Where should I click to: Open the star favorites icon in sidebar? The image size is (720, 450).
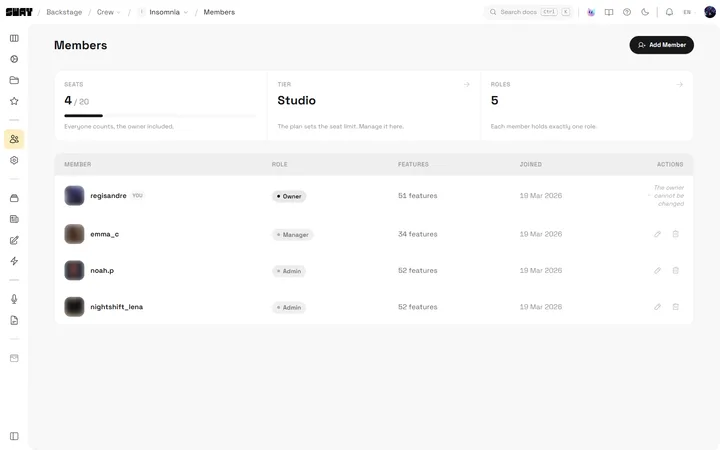point(14,101)
